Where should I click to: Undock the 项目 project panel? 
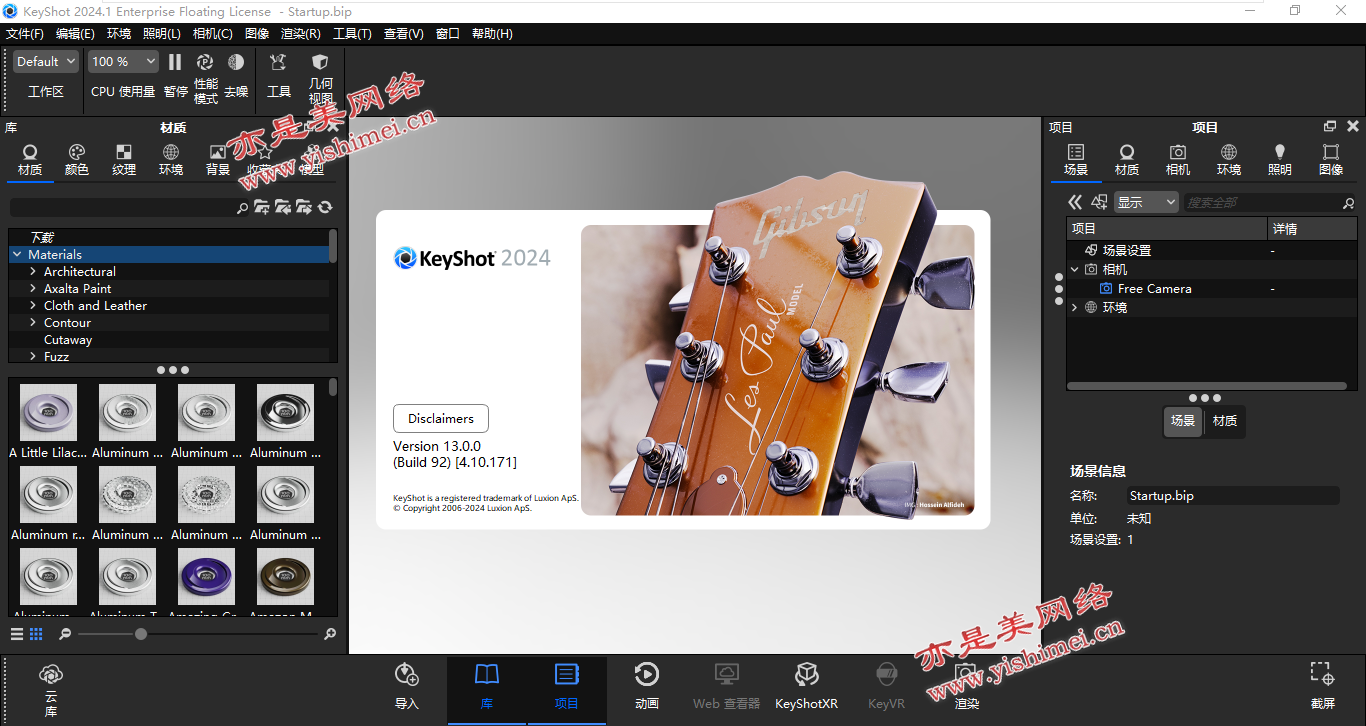1329,127
